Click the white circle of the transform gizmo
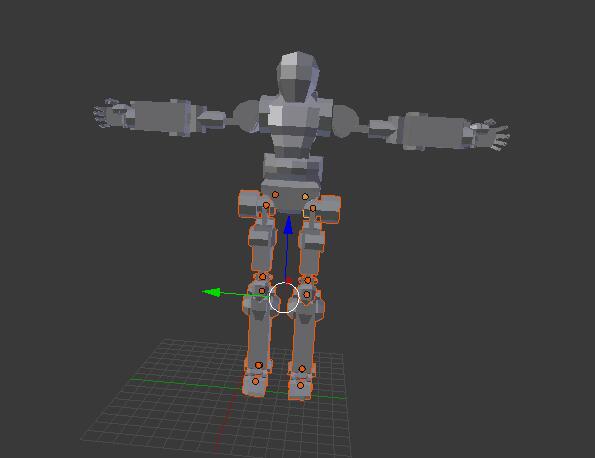 coord(284,297)
